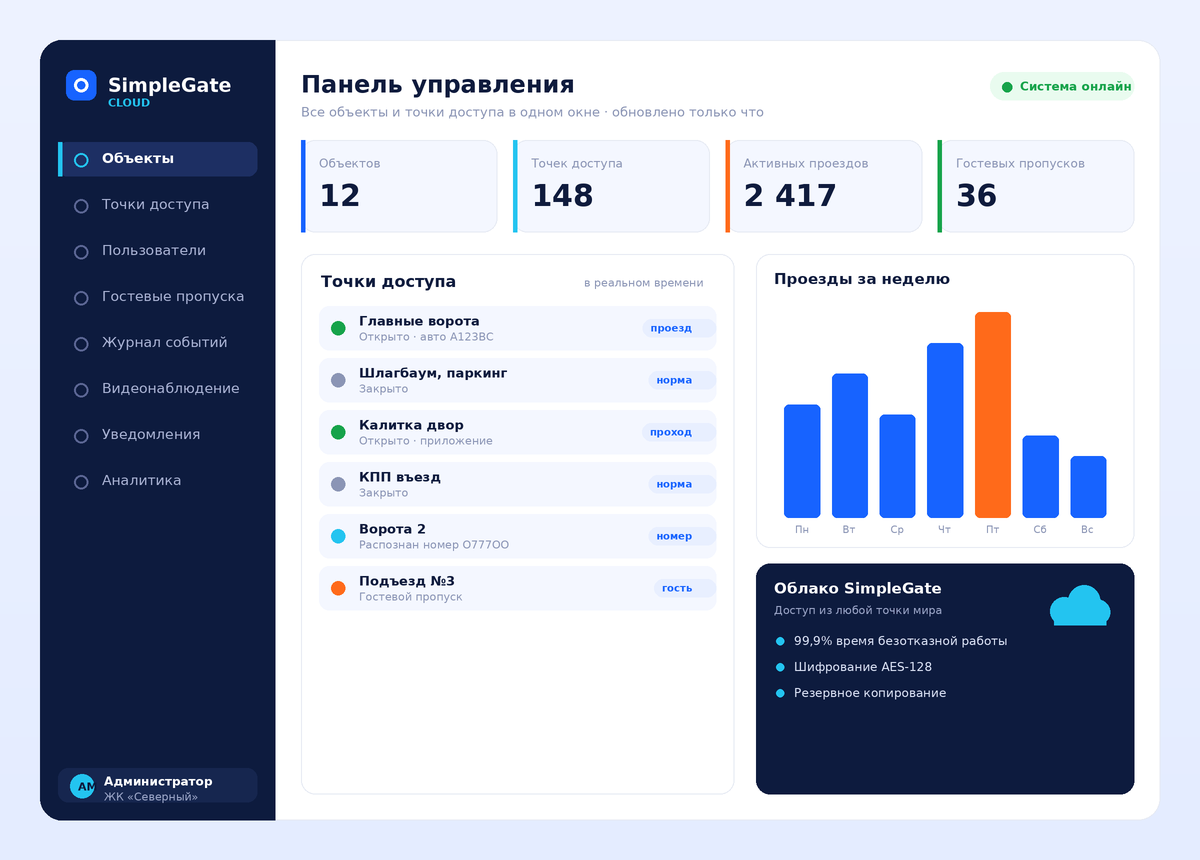Click the grey status dot for Шлагбаум, паркинг
The width and height of the screenshot is (1200, 860).
(x=338, y=380)
